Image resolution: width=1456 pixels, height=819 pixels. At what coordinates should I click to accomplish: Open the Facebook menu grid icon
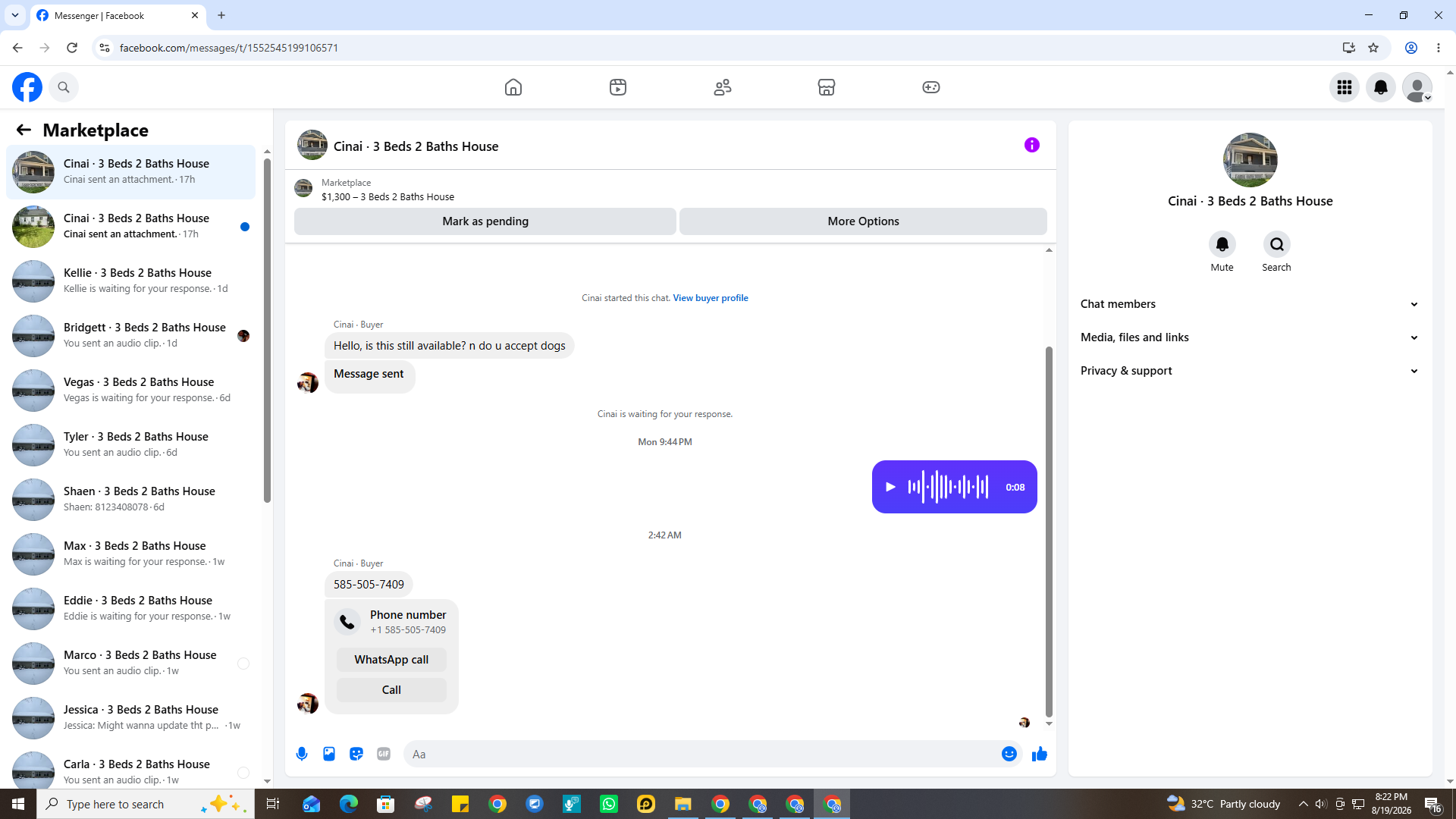pyautogui.click(x=1345, y=87)
